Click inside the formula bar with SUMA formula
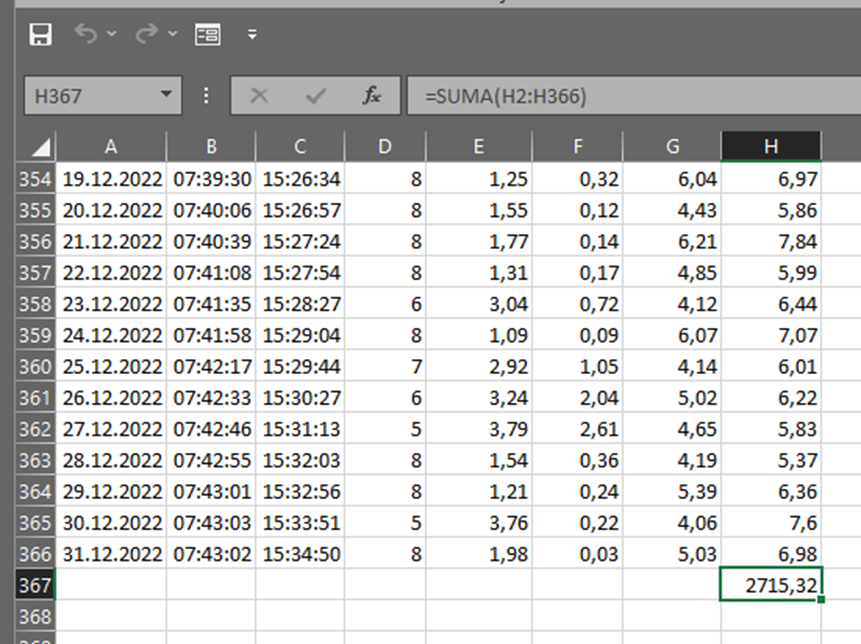Viewport: 861px width, 644px height. pos(630,96)
